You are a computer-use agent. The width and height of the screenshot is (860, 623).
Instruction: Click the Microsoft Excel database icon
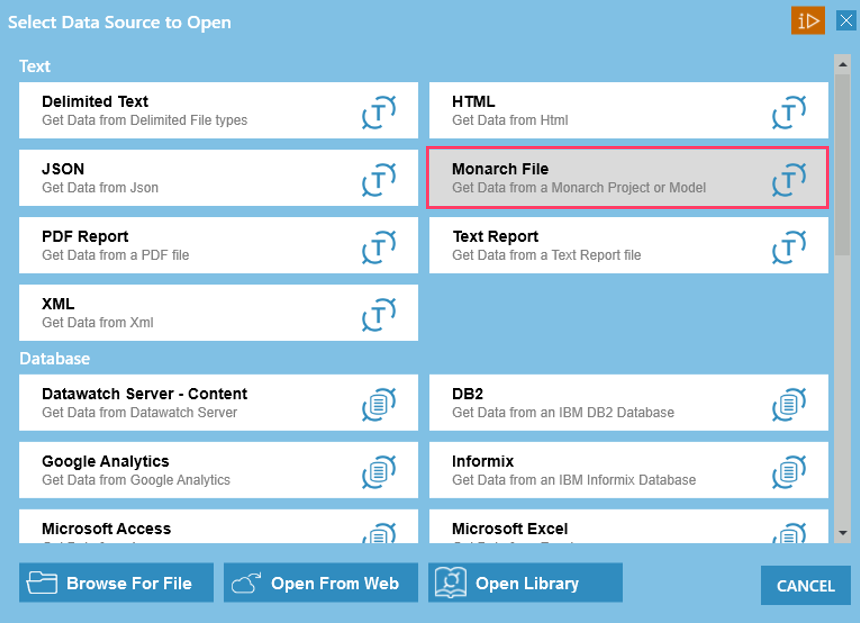(x=789, y=533)
